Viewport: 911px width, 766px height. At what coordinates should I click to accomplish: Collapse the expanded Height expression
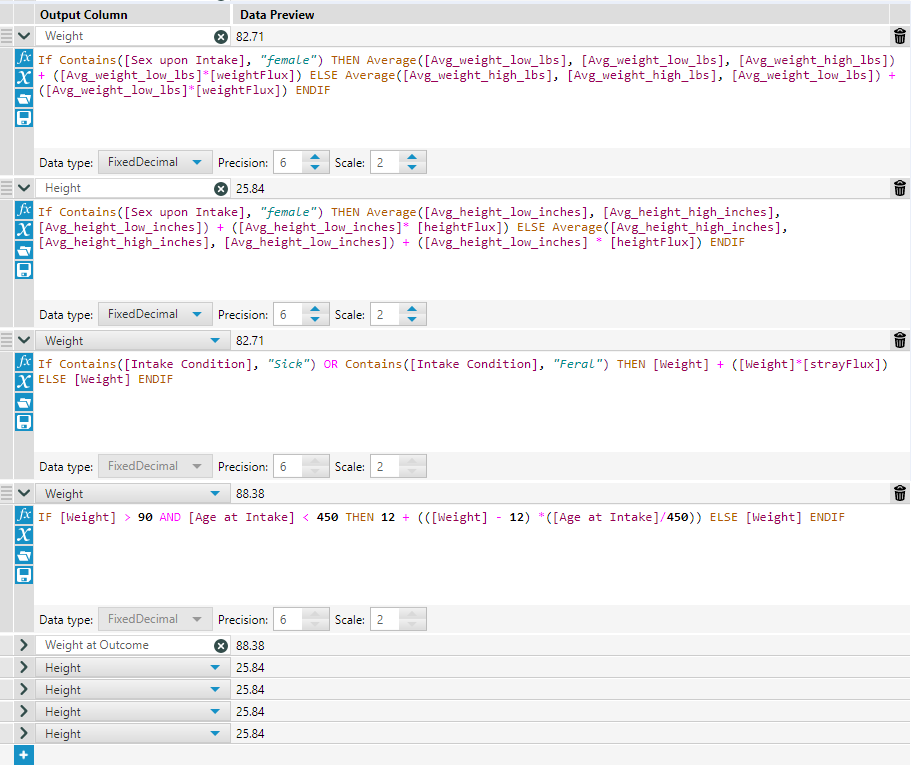coord(24,188)
